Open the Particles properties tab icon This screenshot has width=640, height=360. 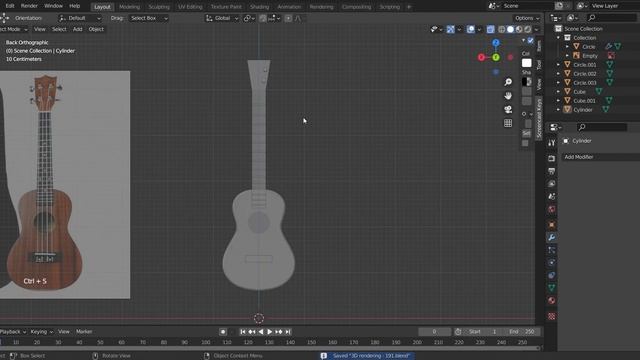(x=551, y=250)
